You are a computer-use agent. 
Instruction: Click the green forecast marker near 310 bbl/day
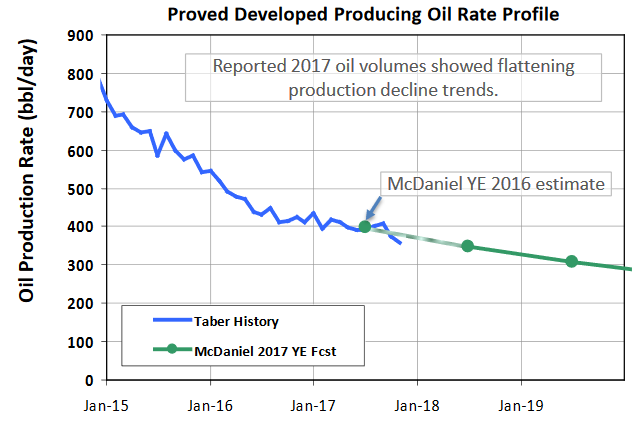tap(571, 262)
